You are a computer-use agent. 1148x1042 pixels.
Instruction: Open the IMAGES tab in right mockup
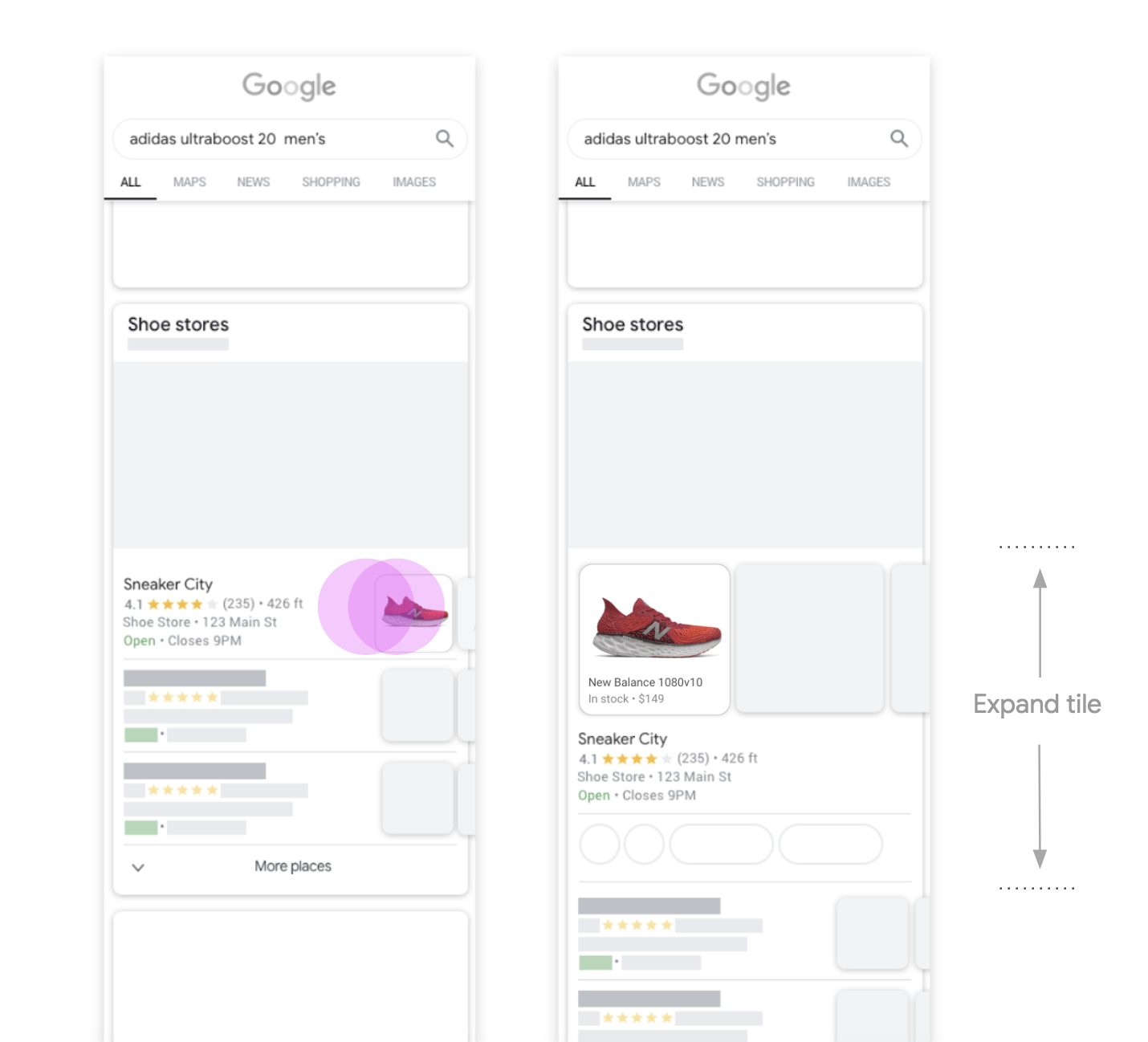click(x=869, y=182)
